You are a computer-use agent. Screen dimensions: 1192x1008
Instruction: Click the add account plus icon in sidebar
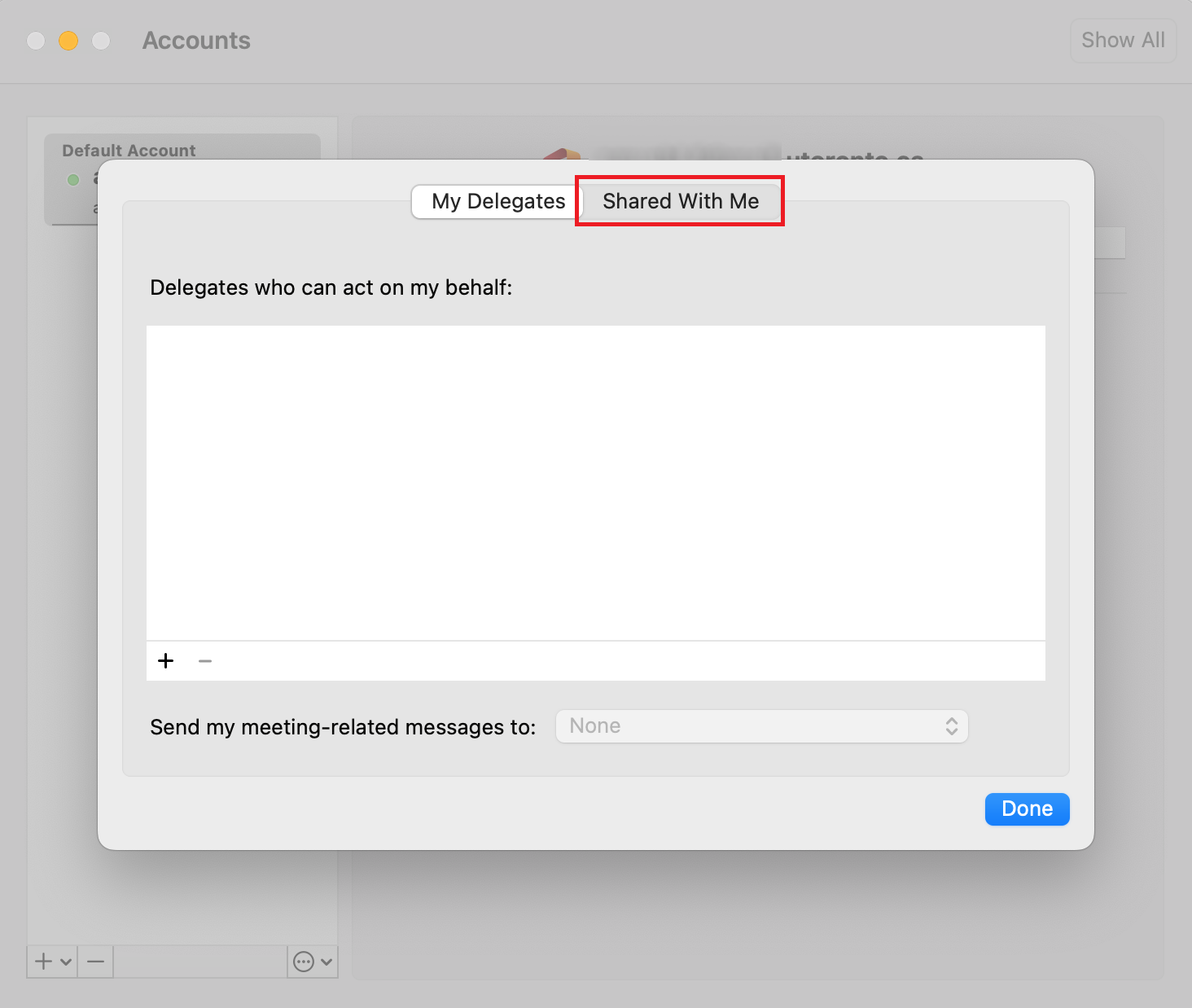tap(44, 962)
